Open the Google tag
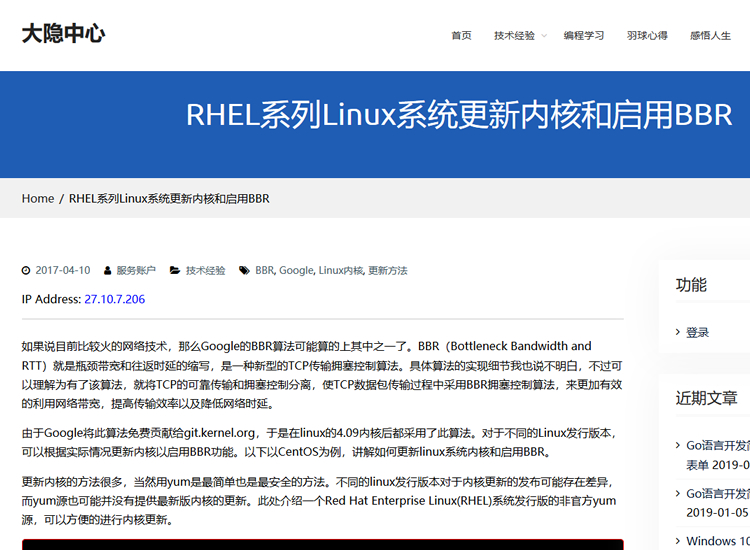 (296, 270)
